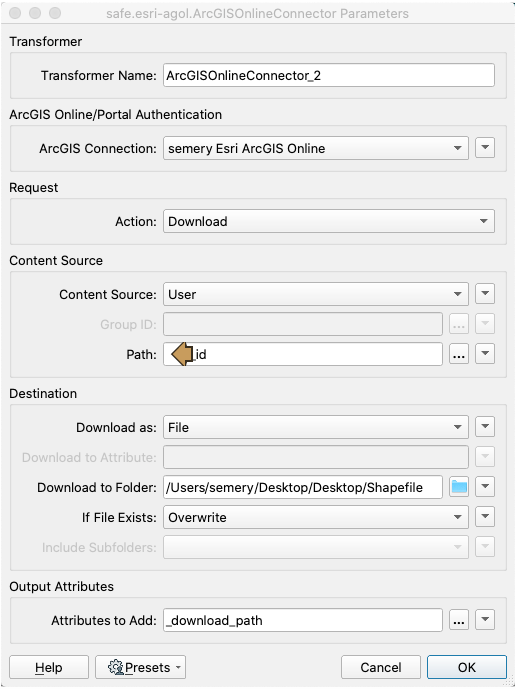Click the Transformer Name text field

click(x=329, y=75)
